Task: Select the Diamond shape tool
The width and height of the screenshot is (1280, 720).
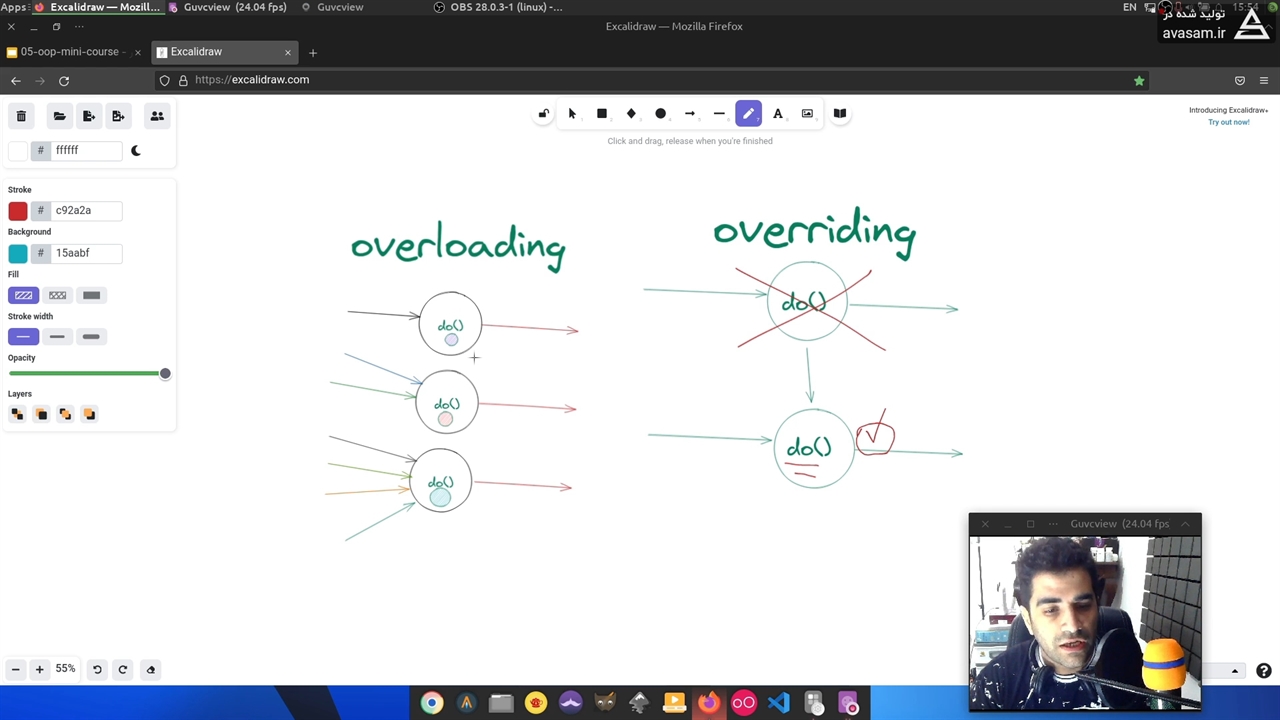Action: (631, 114)
